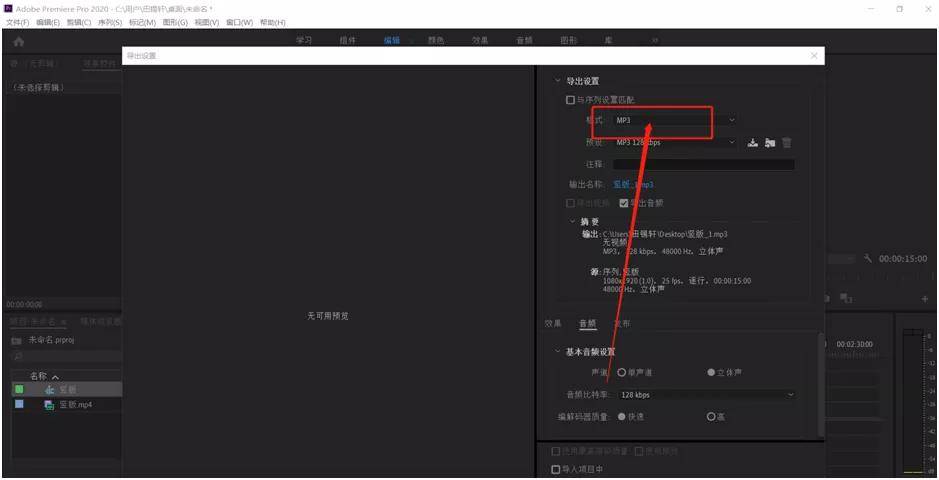Click the sequence icon for 竖版
Image resolution: width=939 pixels, height=480 pixels.
coord(50,390)
